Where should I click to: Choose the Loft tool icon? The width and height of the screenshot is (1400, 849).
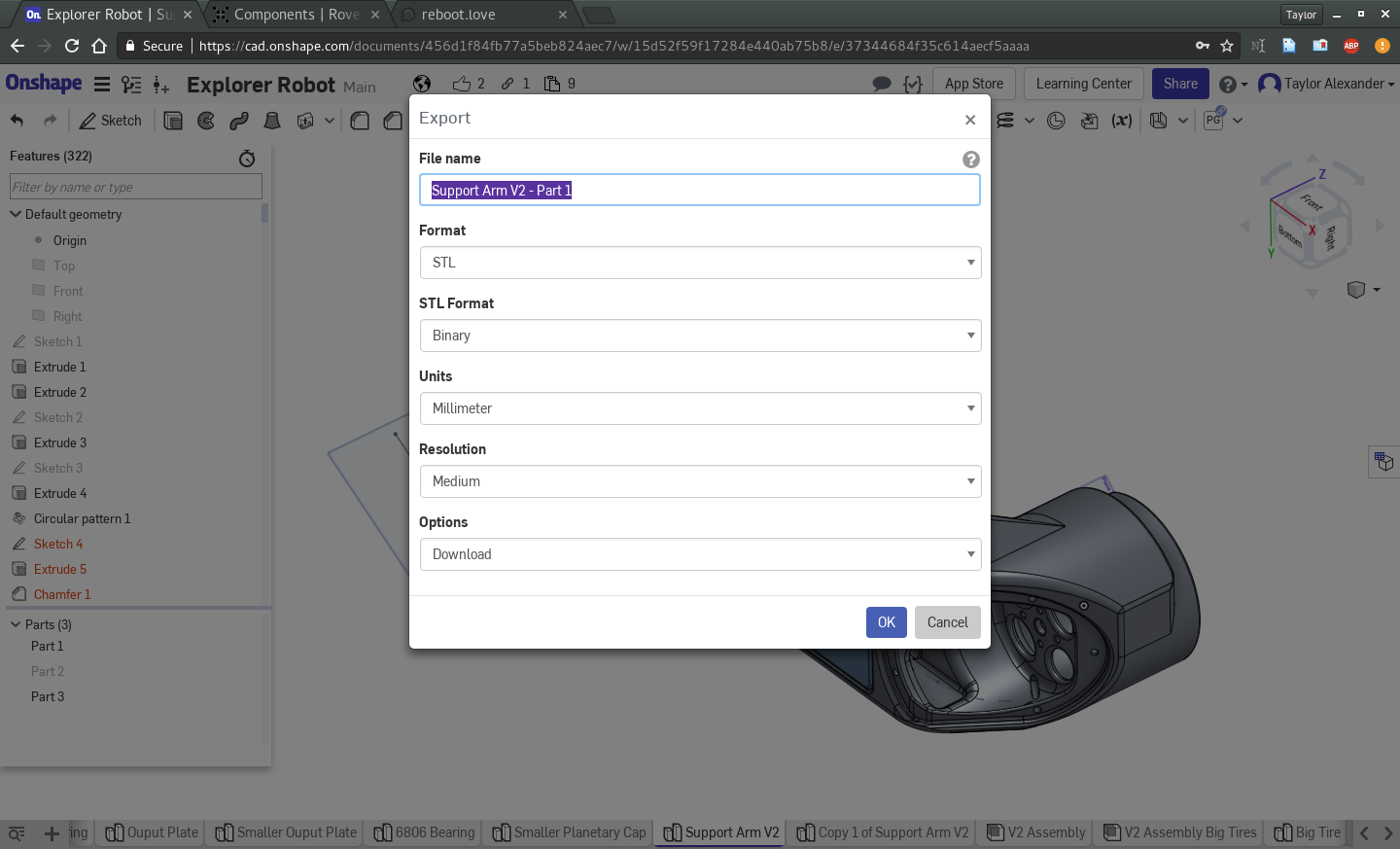click(272, 121)
